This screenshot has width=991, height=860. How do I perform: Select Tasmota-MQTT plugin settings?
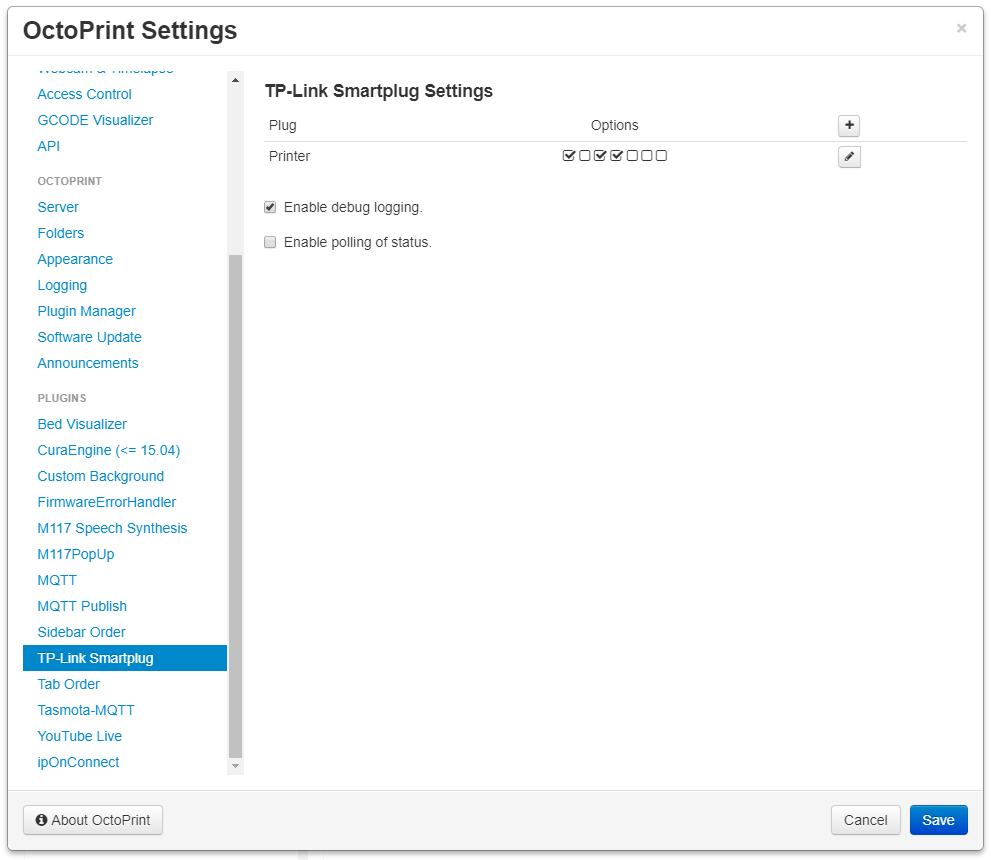click(x=86, y=710)
